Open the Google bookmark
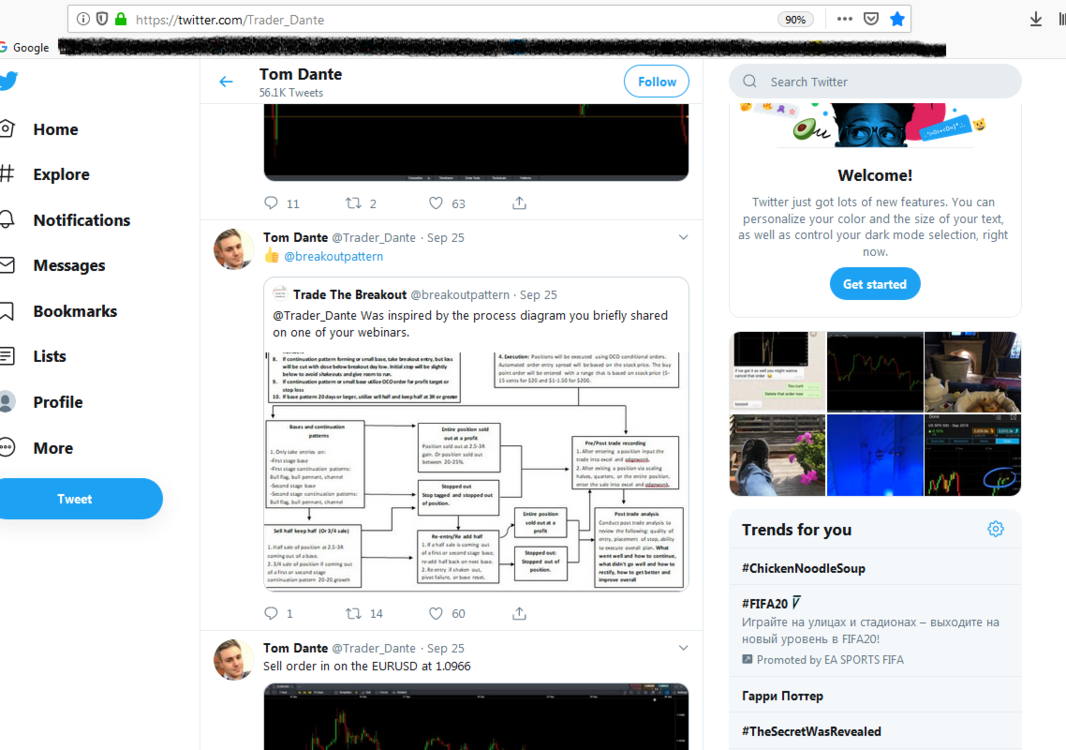 [24, 48]
